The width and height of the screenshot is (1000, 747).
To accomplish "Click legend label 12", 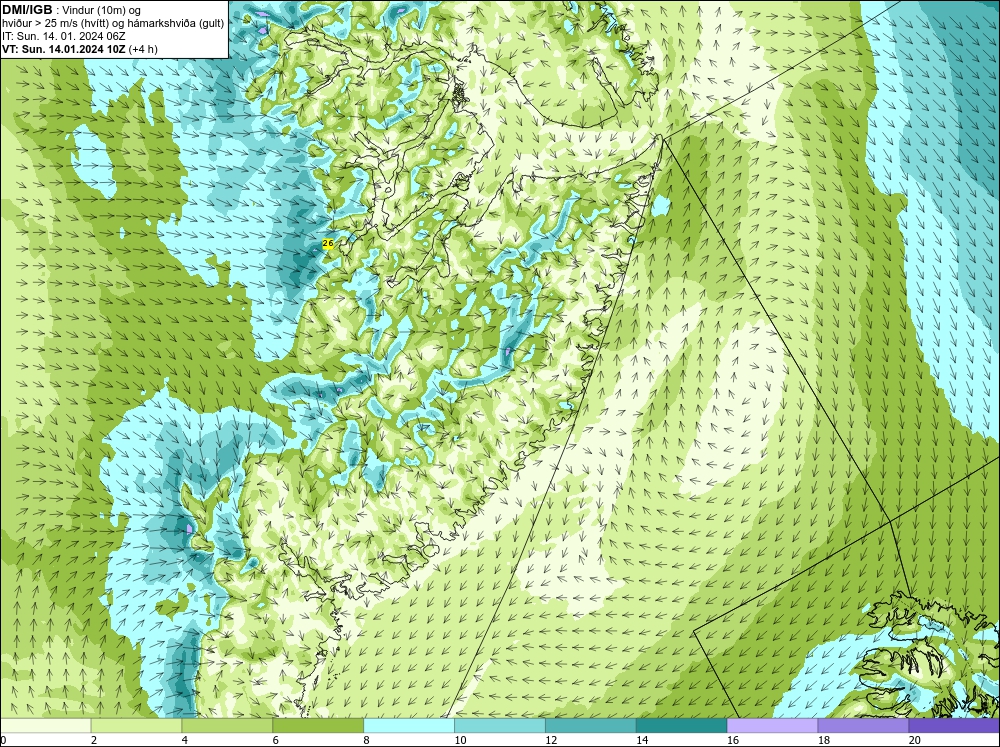I will pos(551,740).
